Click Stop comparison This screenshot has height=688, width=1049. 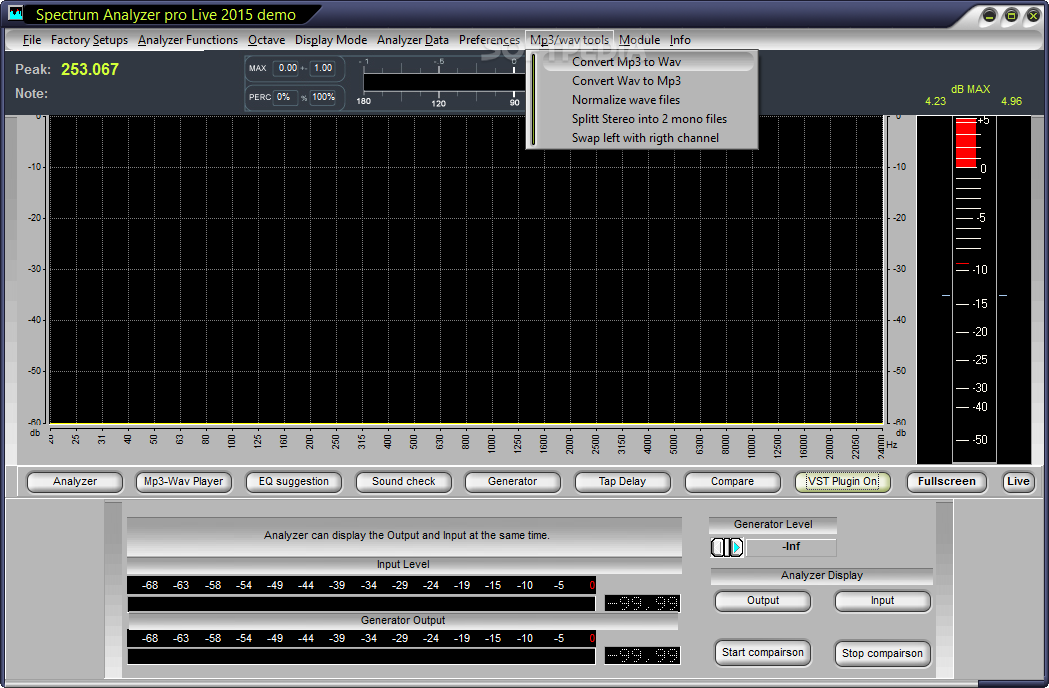[x=882, y=653]
